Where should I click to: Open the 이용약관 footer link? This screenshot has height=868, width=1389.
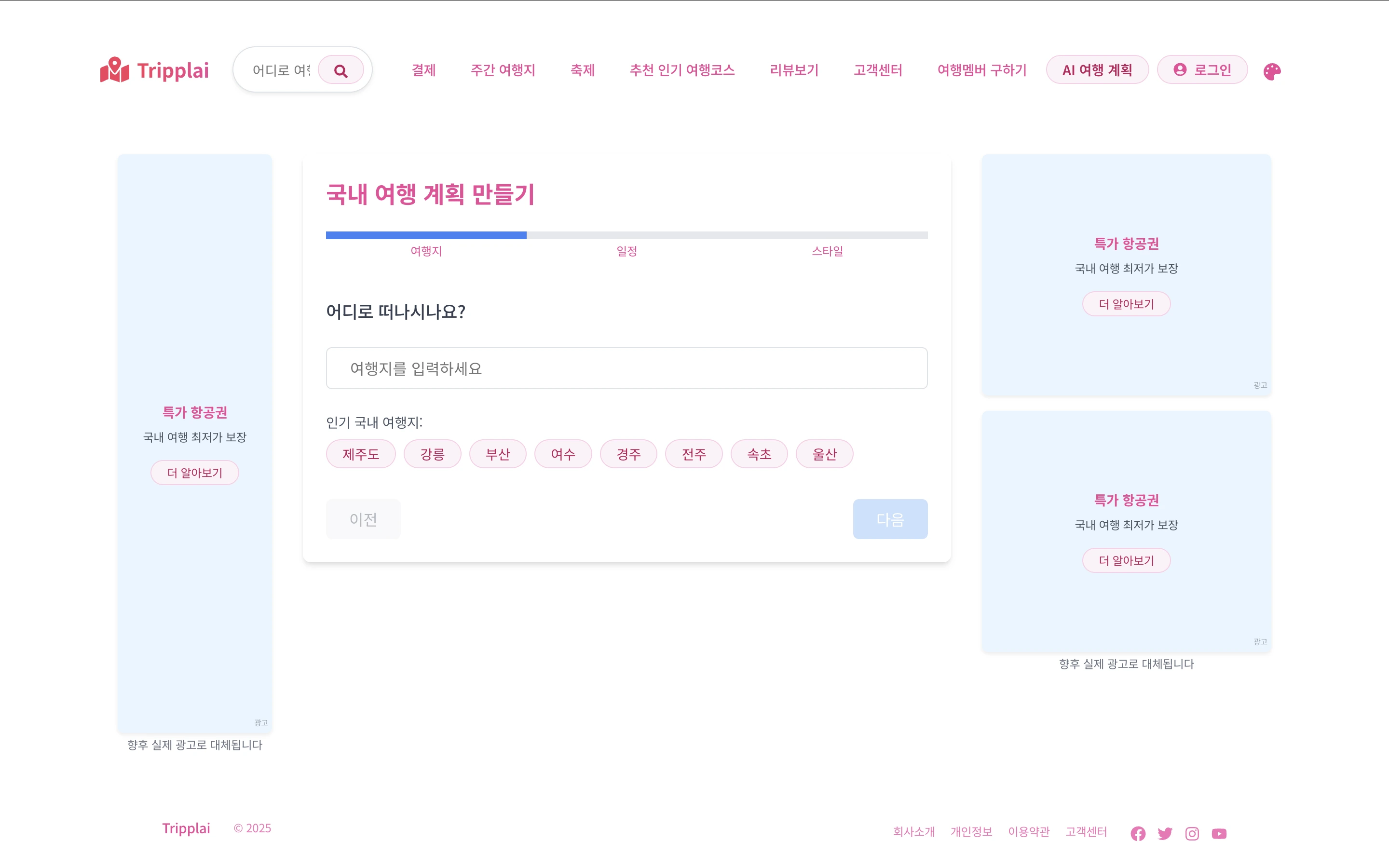click(1029, 831)
